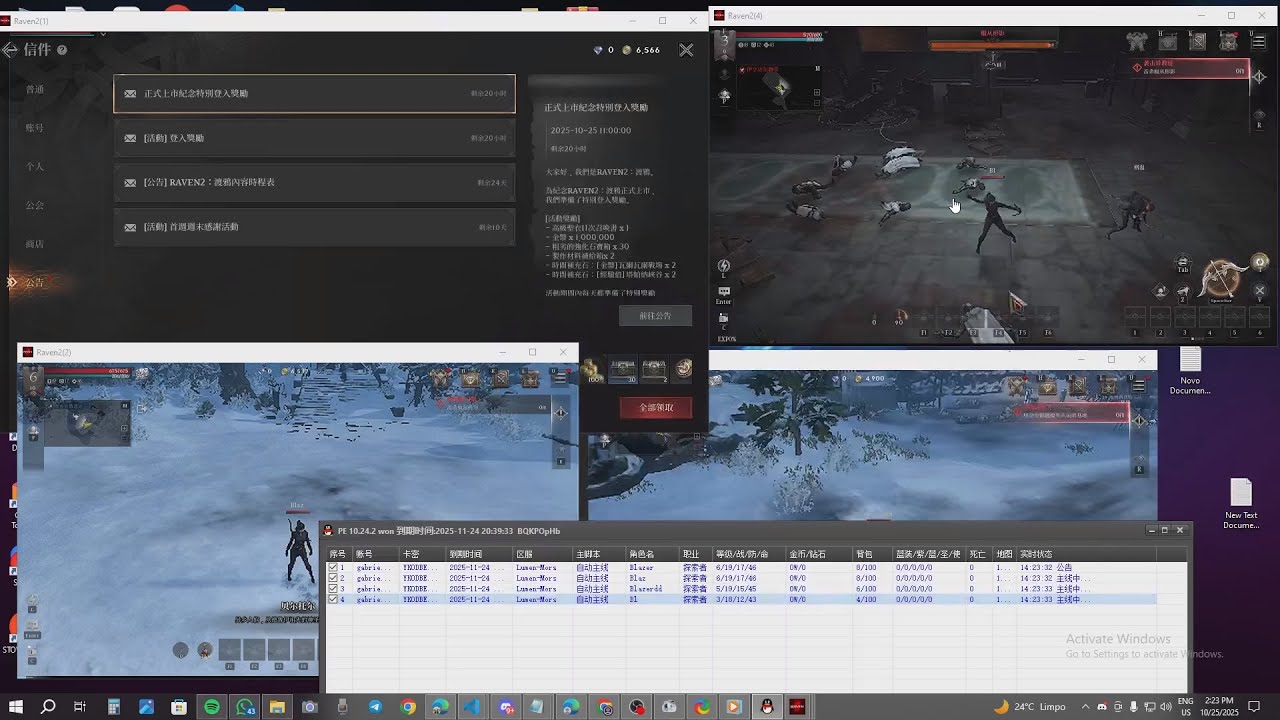Open the 正式上市紀念特別登入獎勵 mail entry

(314, 93)
